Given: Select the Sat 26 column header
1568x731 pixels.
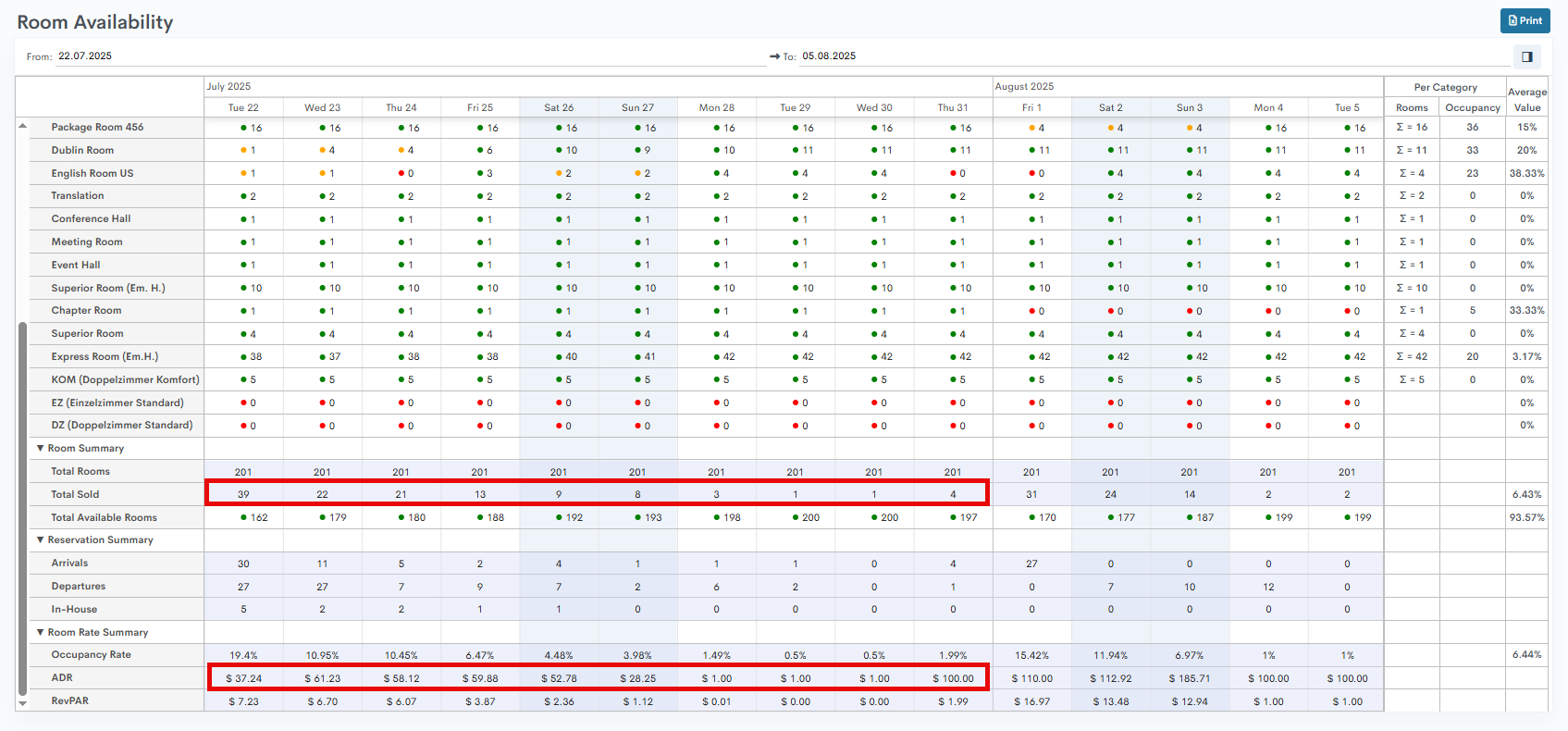Looking at the screenshot, I should pyautogui.click(x=559, y=107).
